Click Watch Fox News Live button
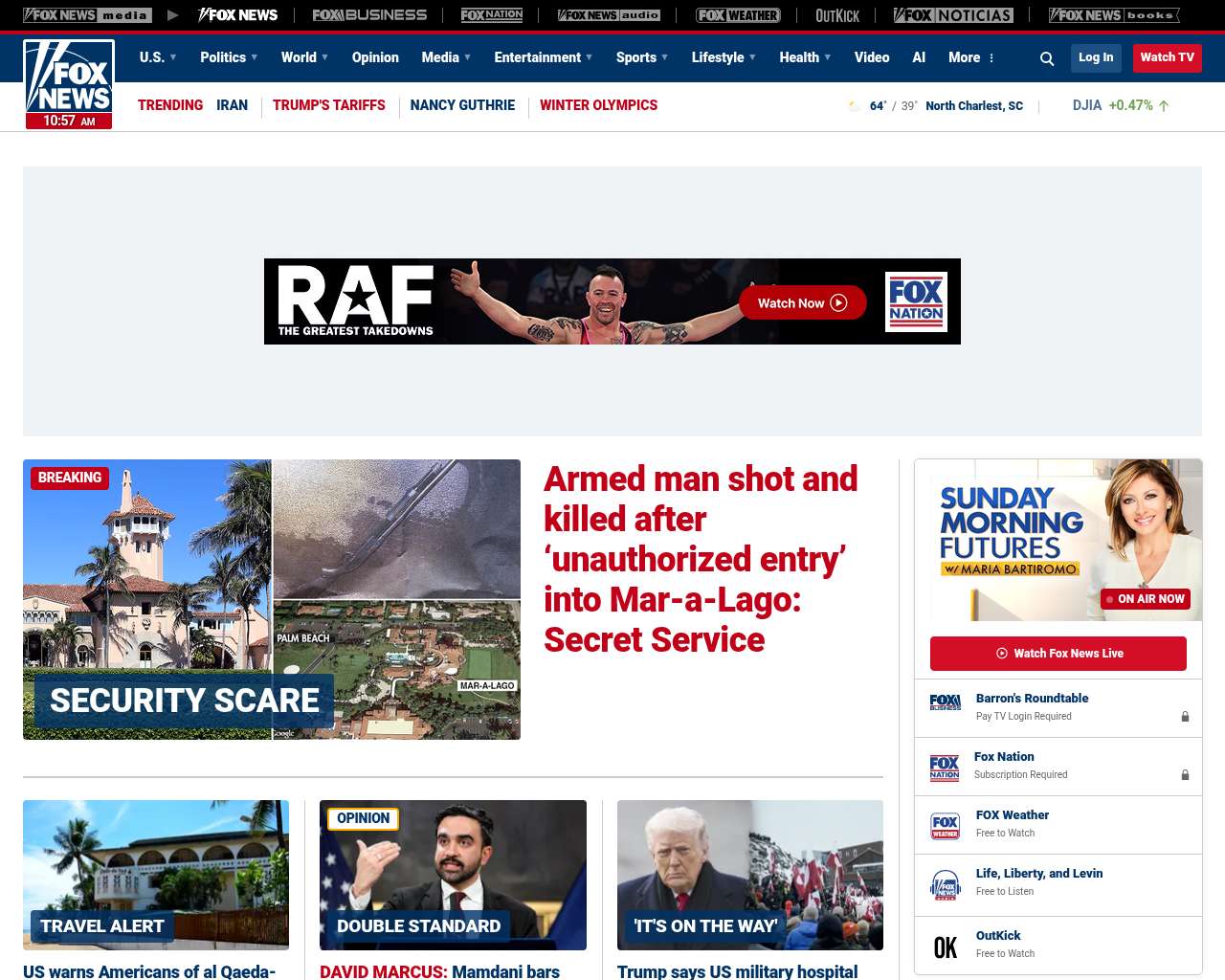 point(1058,654)
